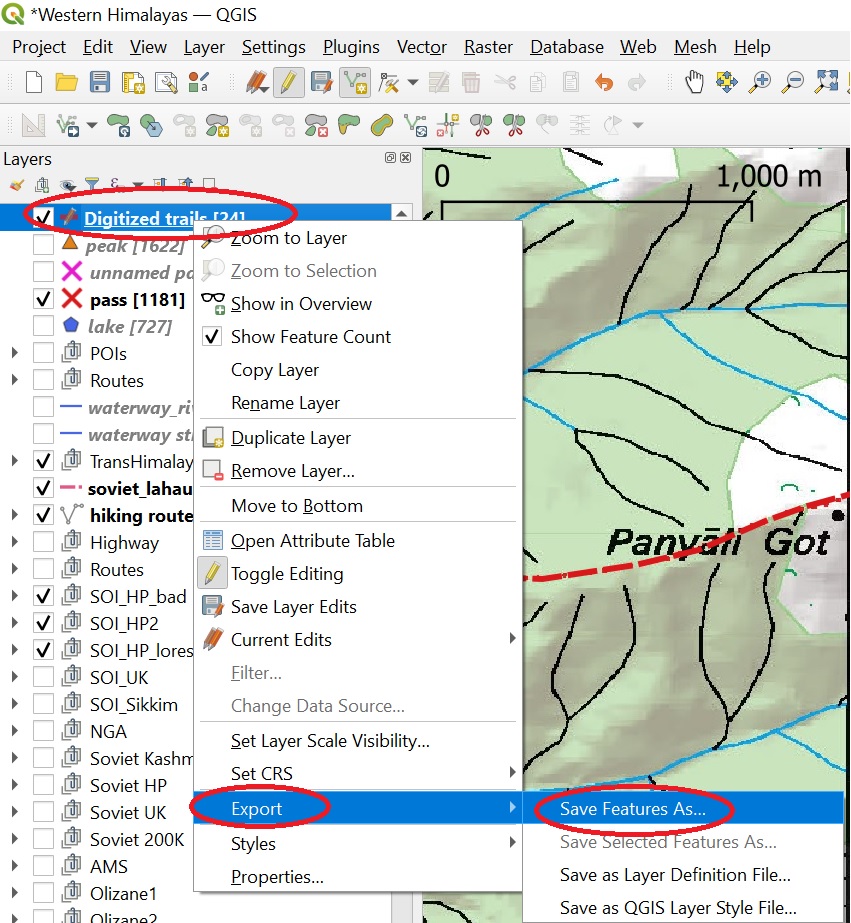This screenshot has width=851, height=923.
Task: Select the Add Line Feature tool
Action: (355, 82)
